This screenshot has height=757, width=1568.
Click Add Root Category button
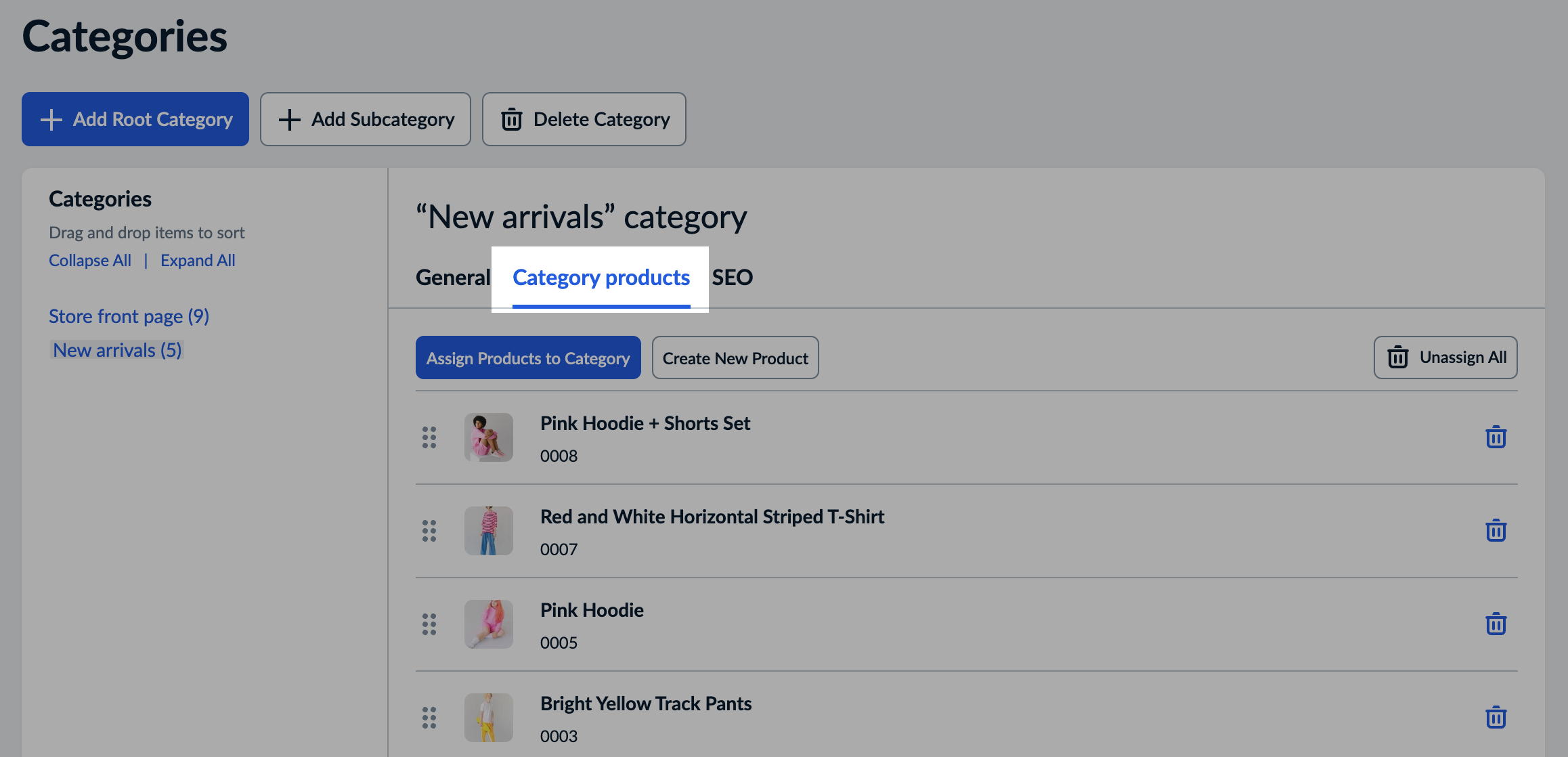coord(135,119)
